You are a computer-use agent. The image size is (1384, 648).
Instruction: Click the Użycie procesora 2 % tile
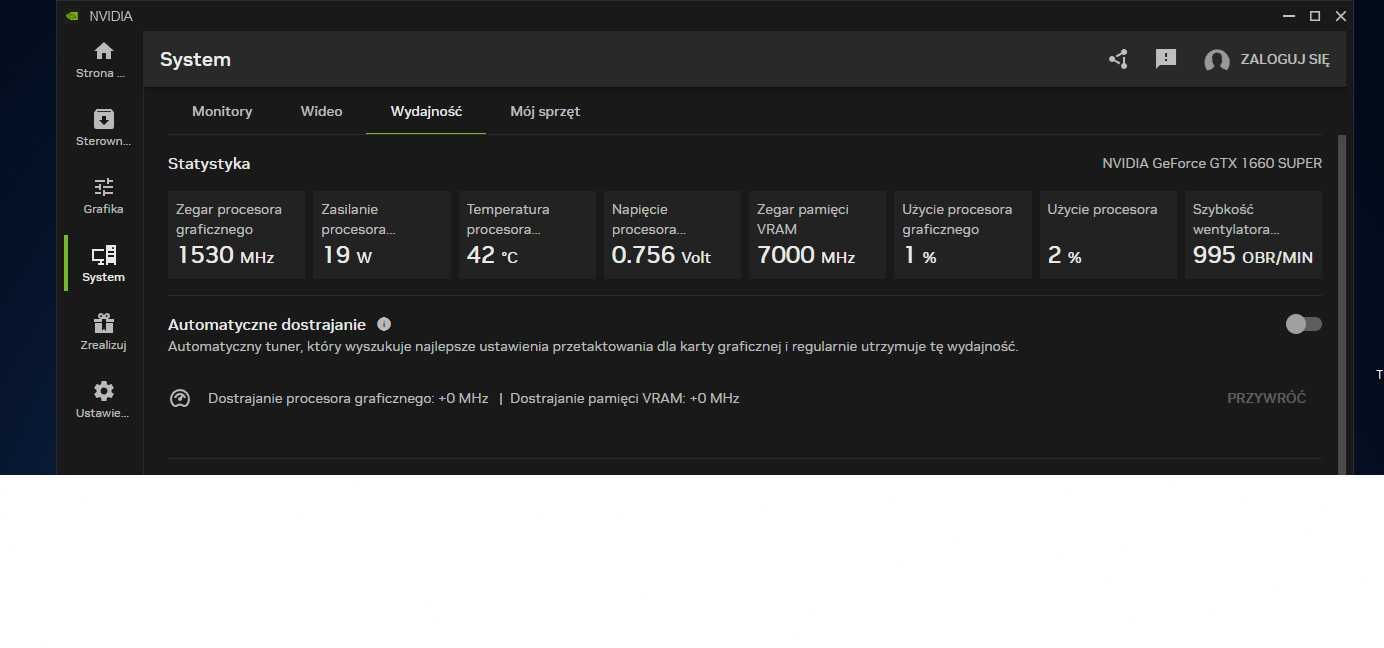1108,234
